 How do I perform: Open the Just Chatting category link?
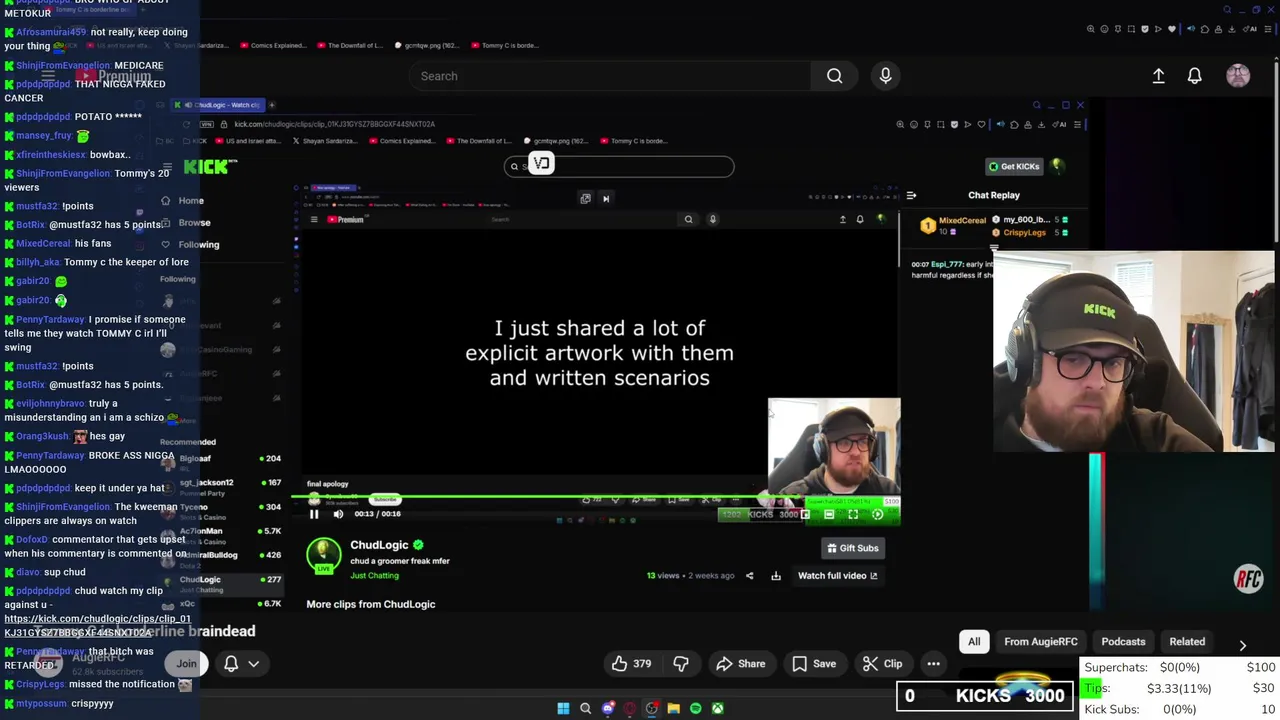click(374, 576)
